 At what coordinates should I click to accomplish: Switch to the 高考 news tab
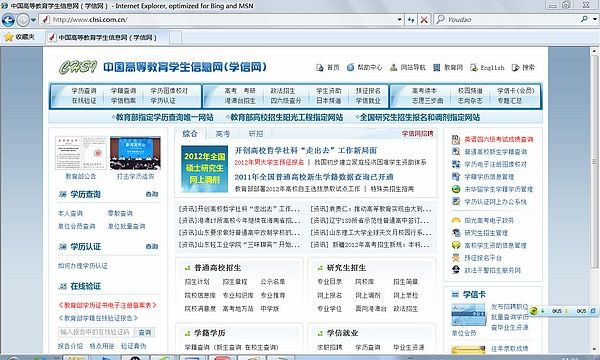pos(223,134)
